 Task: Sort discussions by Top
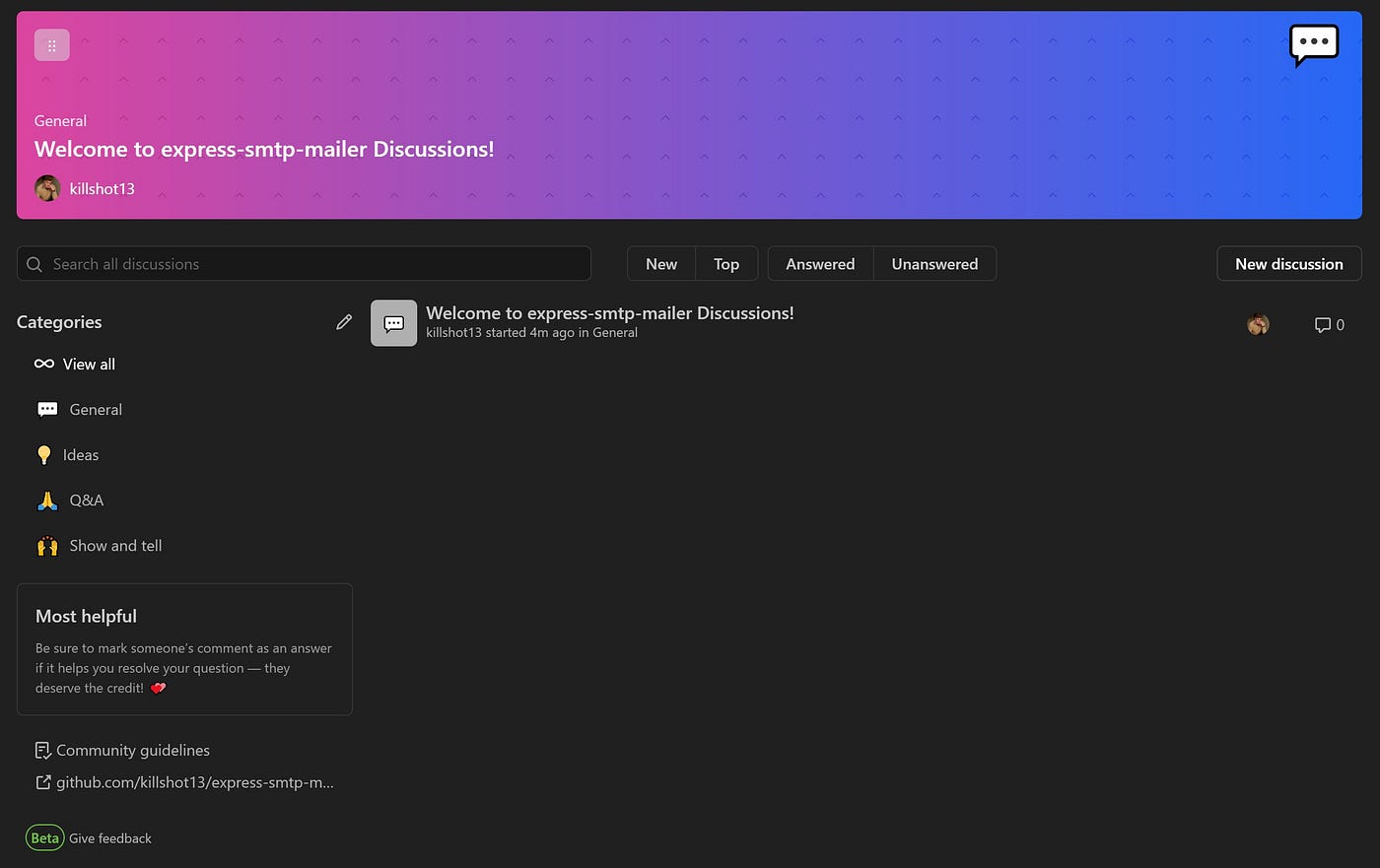tap(726, 264)
